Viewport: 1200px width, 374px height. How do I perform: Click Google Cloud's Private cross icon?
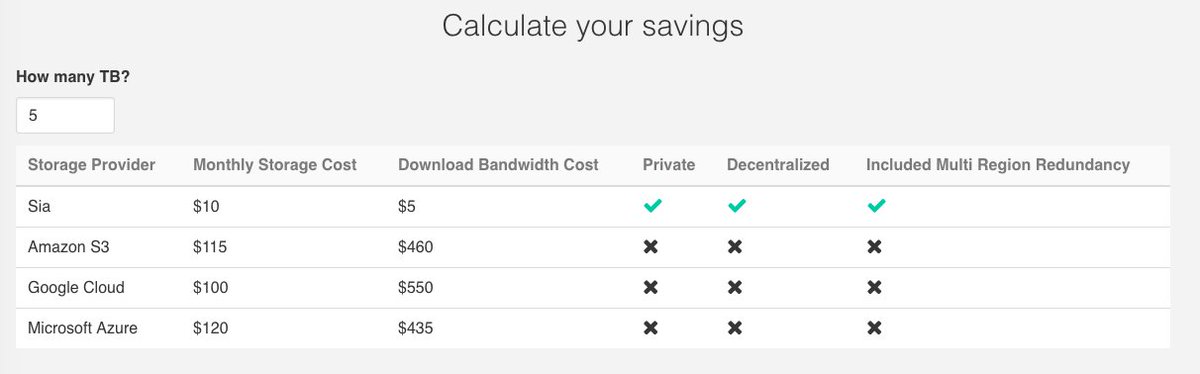(651, 287)
